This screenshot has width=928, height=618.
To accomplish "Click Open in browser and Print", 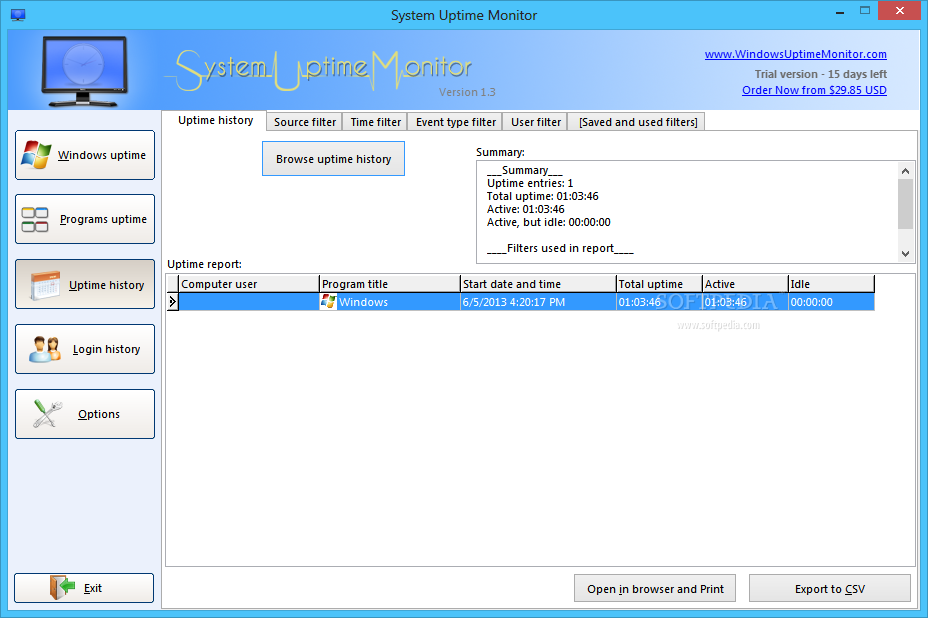I will (x=655, y=588).
